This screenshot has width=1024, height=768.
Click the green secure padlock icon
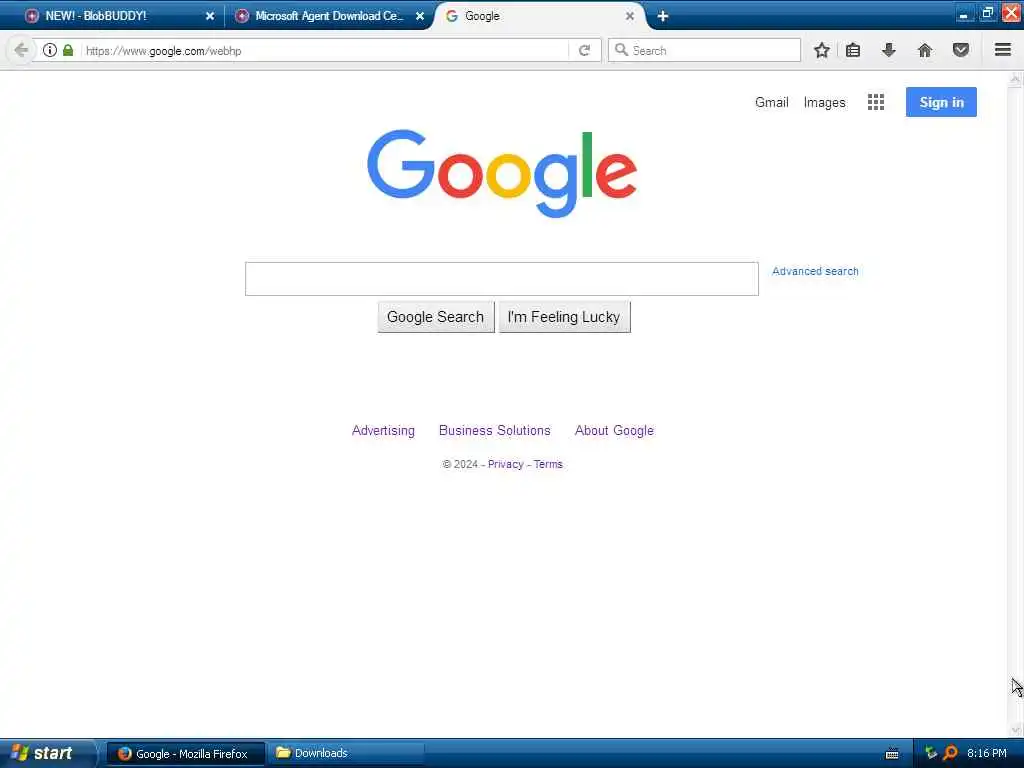pos(68,50)
